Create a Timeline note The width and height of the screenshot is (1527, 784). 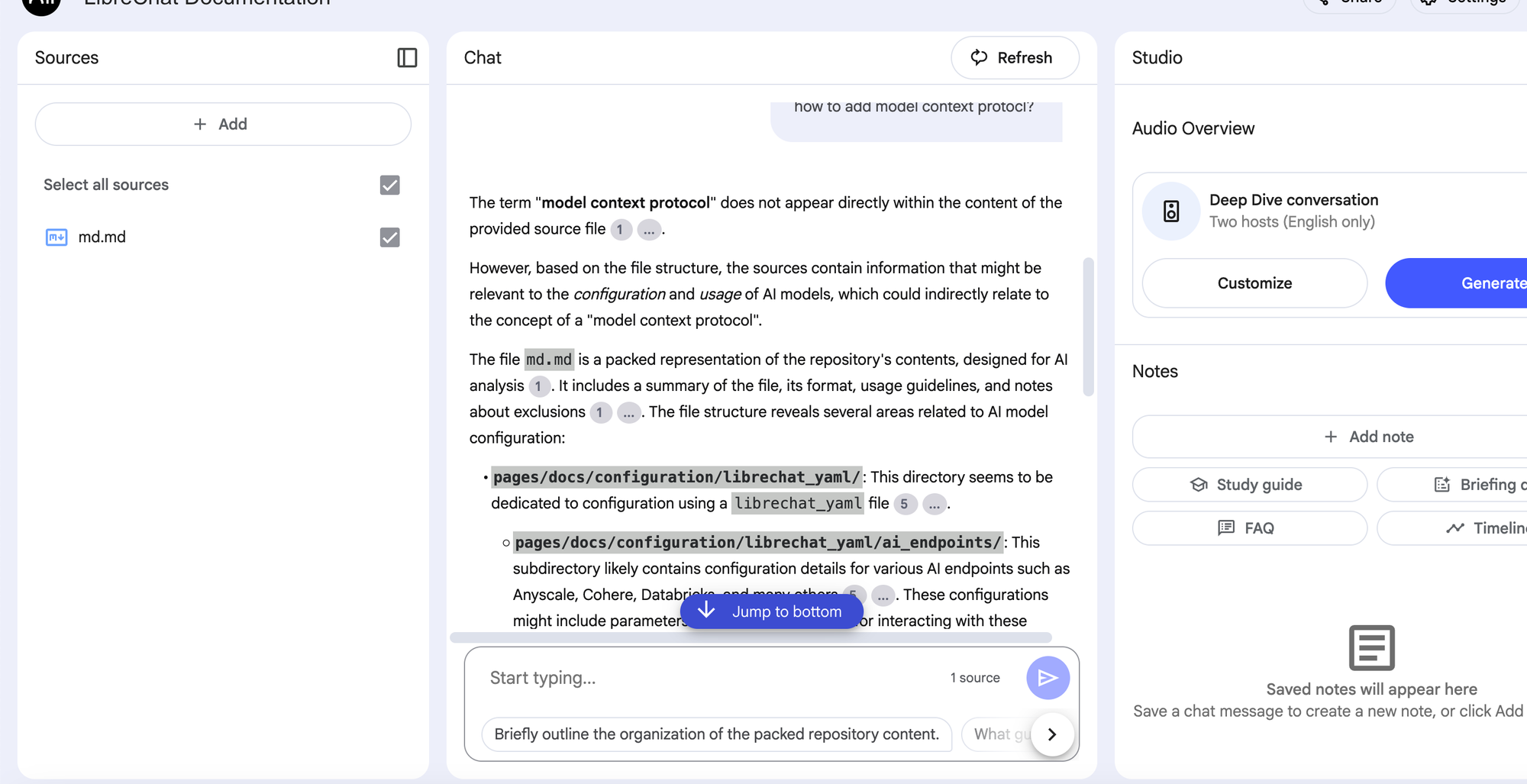(1452, 528)
